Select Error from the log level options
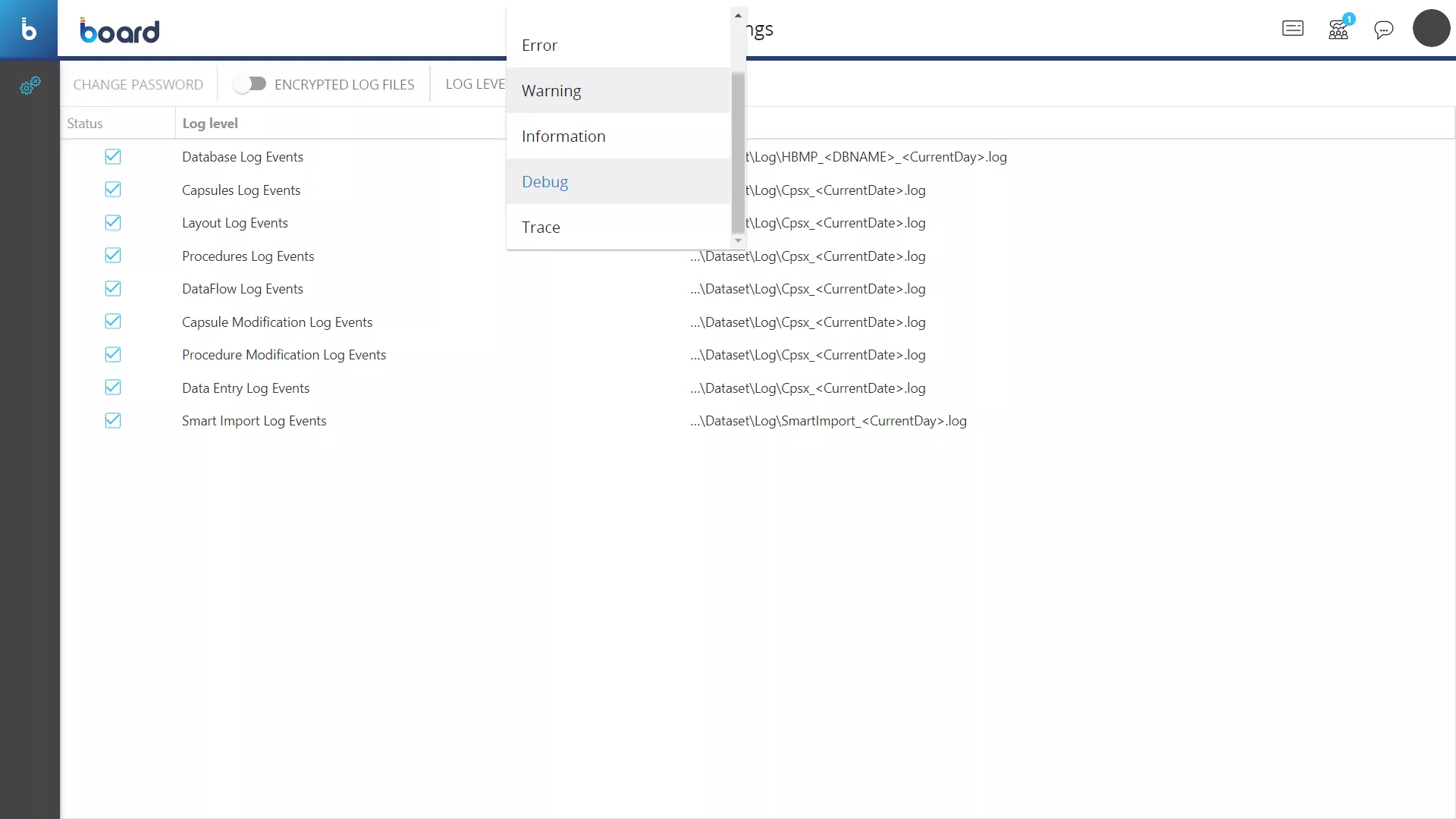Viewport: 1456px width, 819px height. [x=540, y=45]
